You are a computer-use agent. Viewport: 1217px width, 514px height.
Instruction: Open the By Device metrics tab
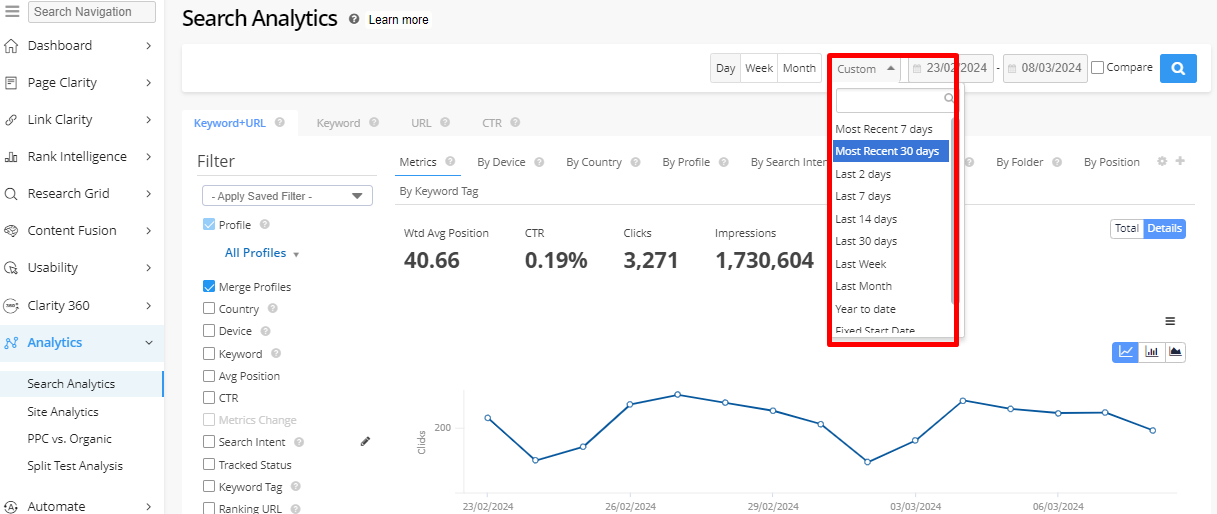(501, 162)
